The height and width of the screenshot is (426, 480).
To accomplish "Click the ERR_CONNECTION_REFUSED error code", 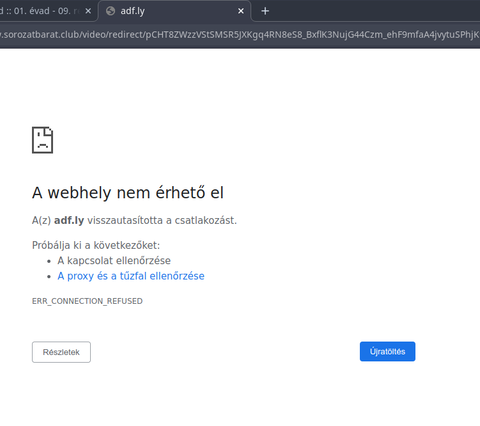I will [x=87, y=301].
